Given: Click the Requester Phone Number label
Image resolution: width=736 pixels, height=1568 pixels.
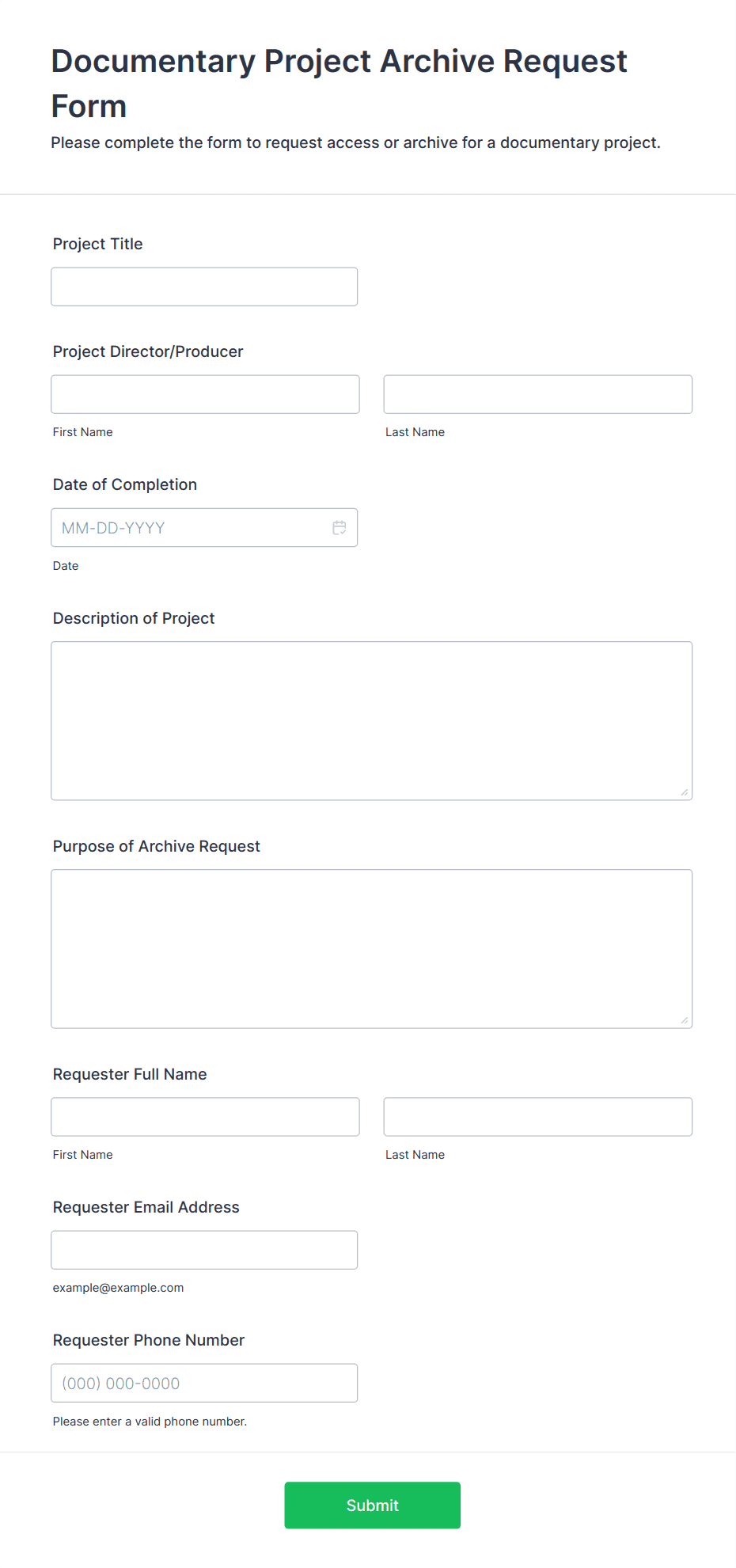Looking at the screenshot, I should coord(149,1340).
